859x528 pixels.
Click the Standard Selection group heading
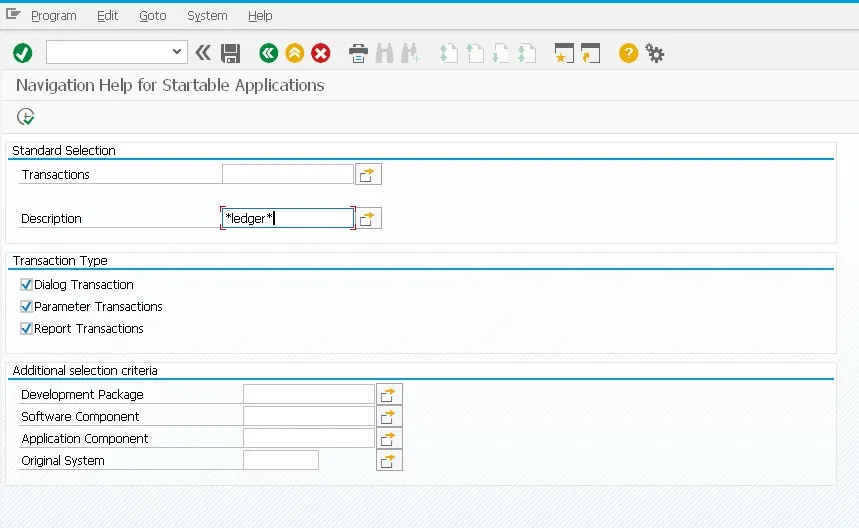coord(64,151)
